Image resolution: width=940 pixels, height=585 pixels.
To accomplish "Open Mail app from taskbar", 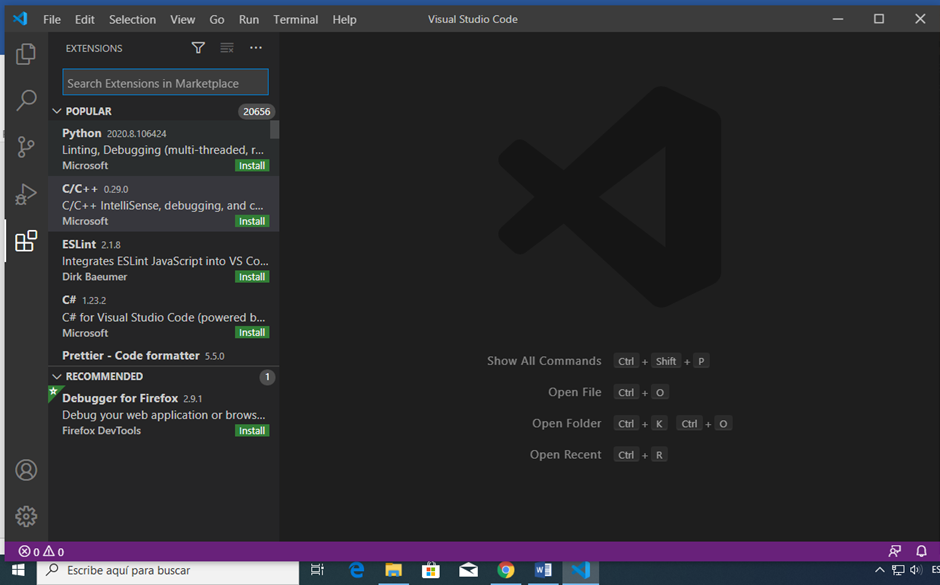I will [468, 570].
